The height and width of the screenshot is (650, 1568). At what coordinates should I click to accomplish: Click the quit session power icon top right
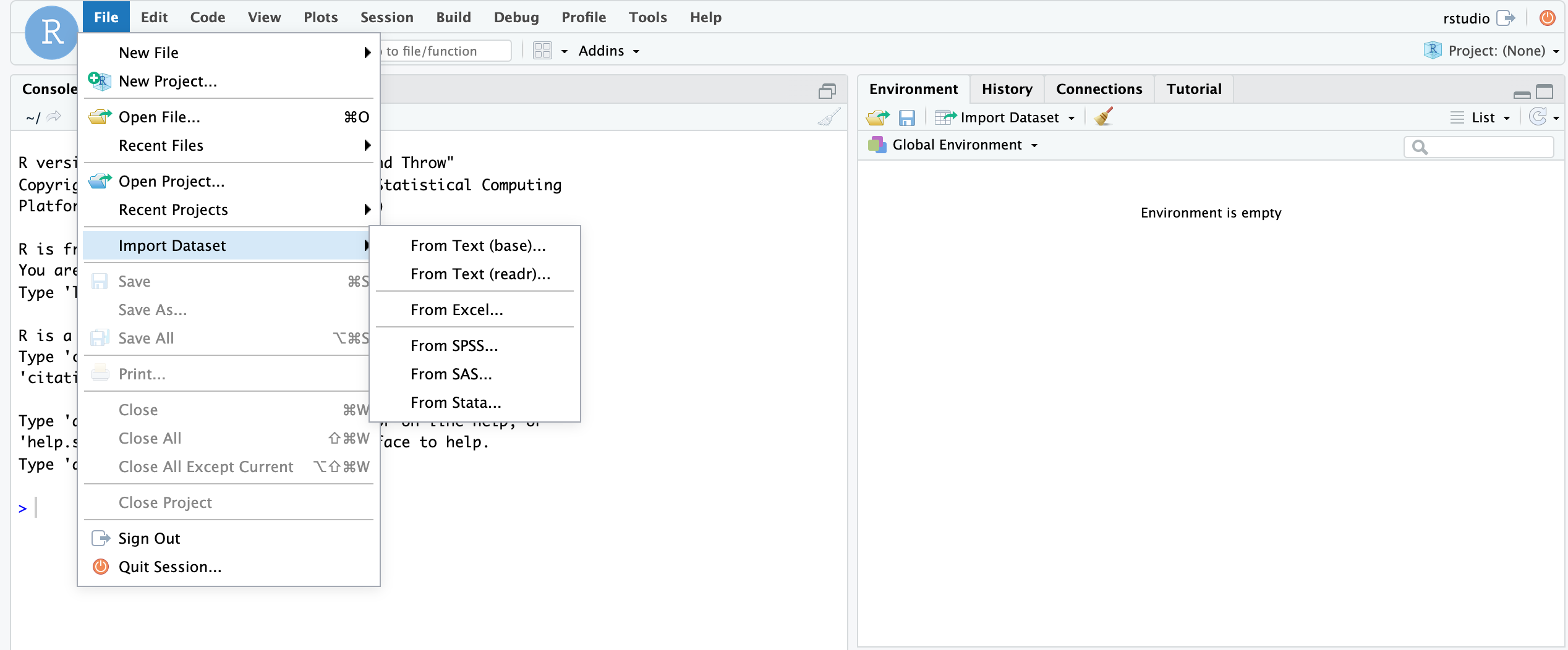1547,18
